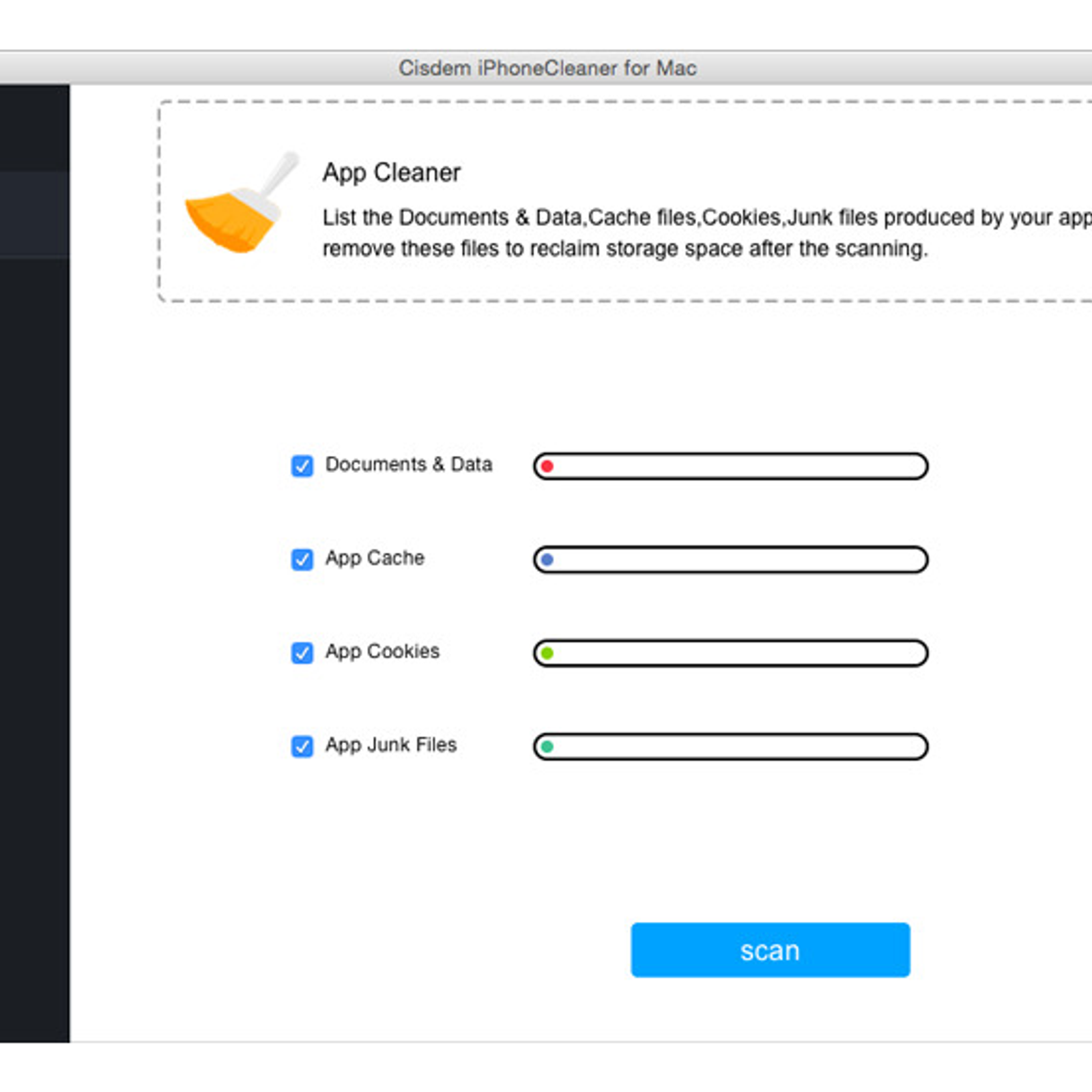Start scanning with the scan button
Screen dimensions: 1092x1092
tap(770, 950)
